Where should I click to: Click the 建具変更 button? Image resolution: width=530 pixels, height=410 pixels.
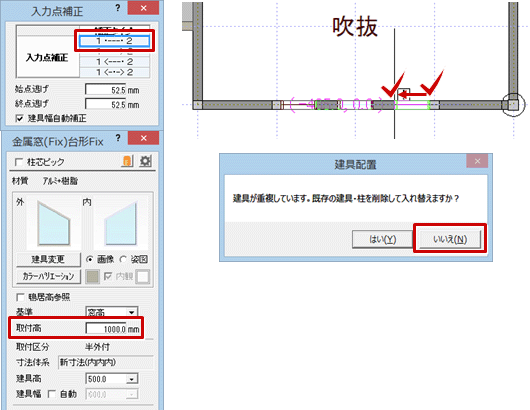(x=48, y=259)
